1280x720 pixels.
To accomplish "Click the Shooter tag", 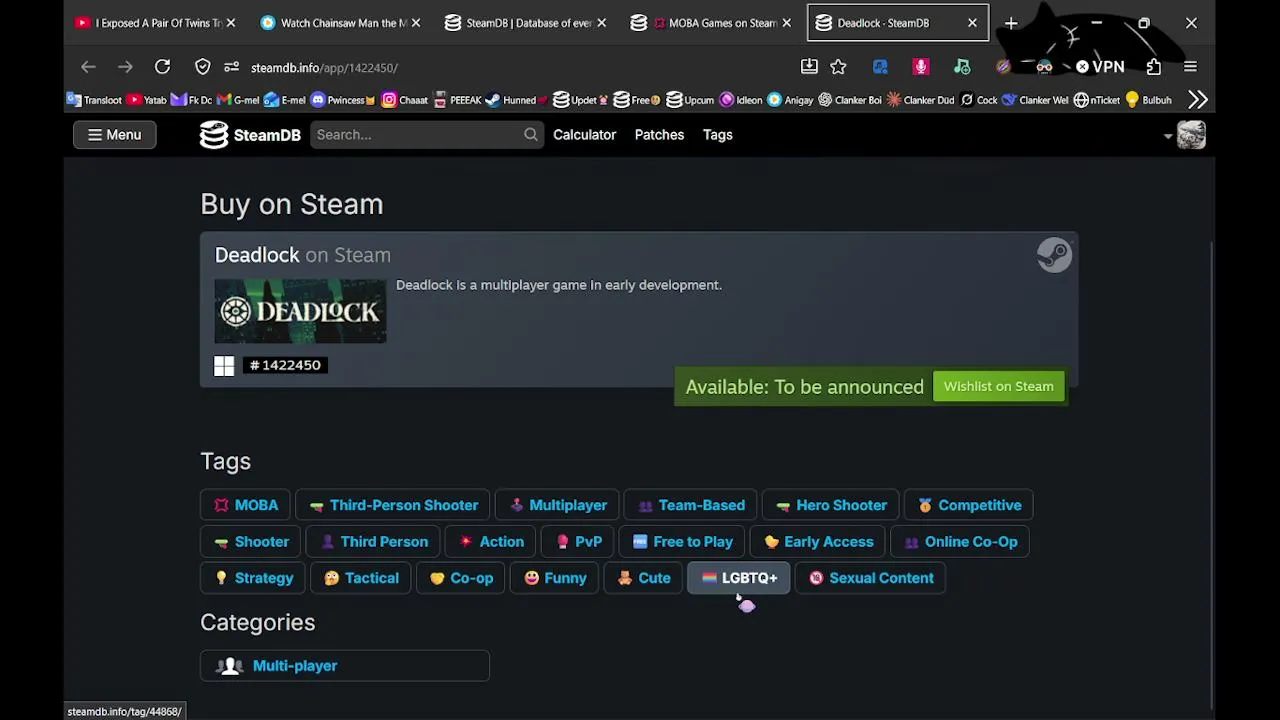I will coord(251,542).
